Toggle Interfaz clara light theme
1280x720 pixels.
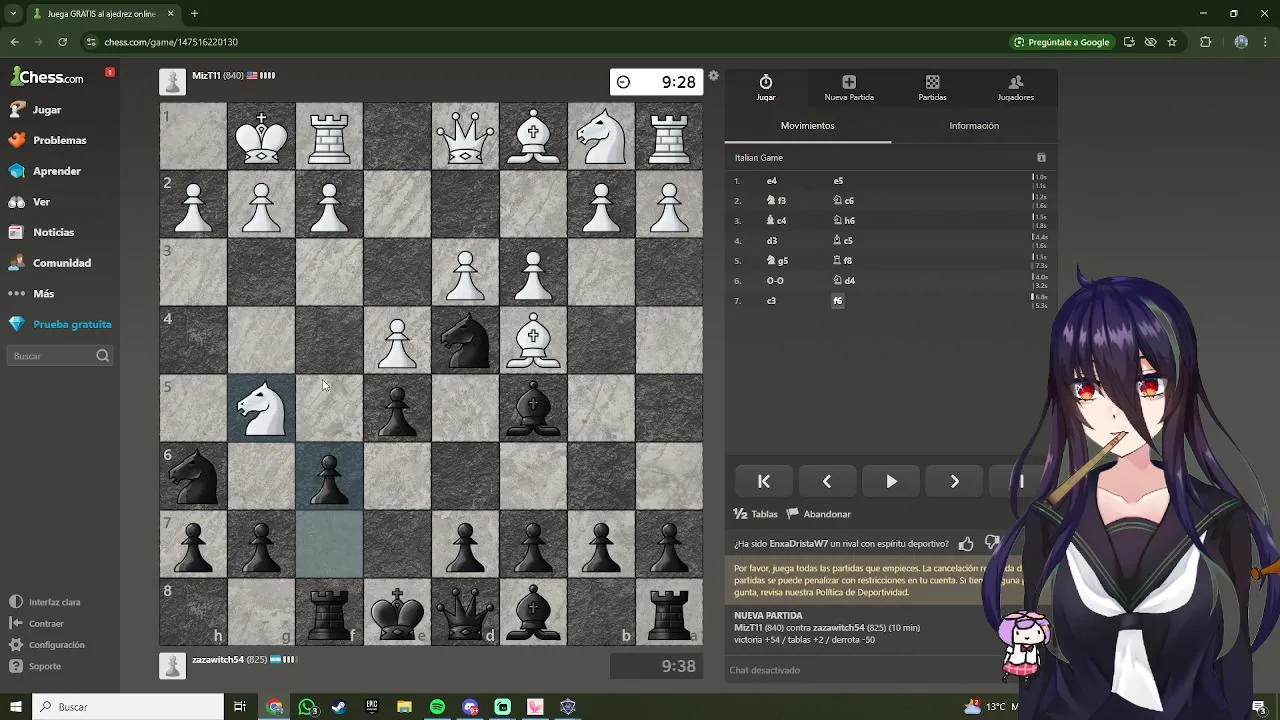pyautogui.click(x=45, y=602)
